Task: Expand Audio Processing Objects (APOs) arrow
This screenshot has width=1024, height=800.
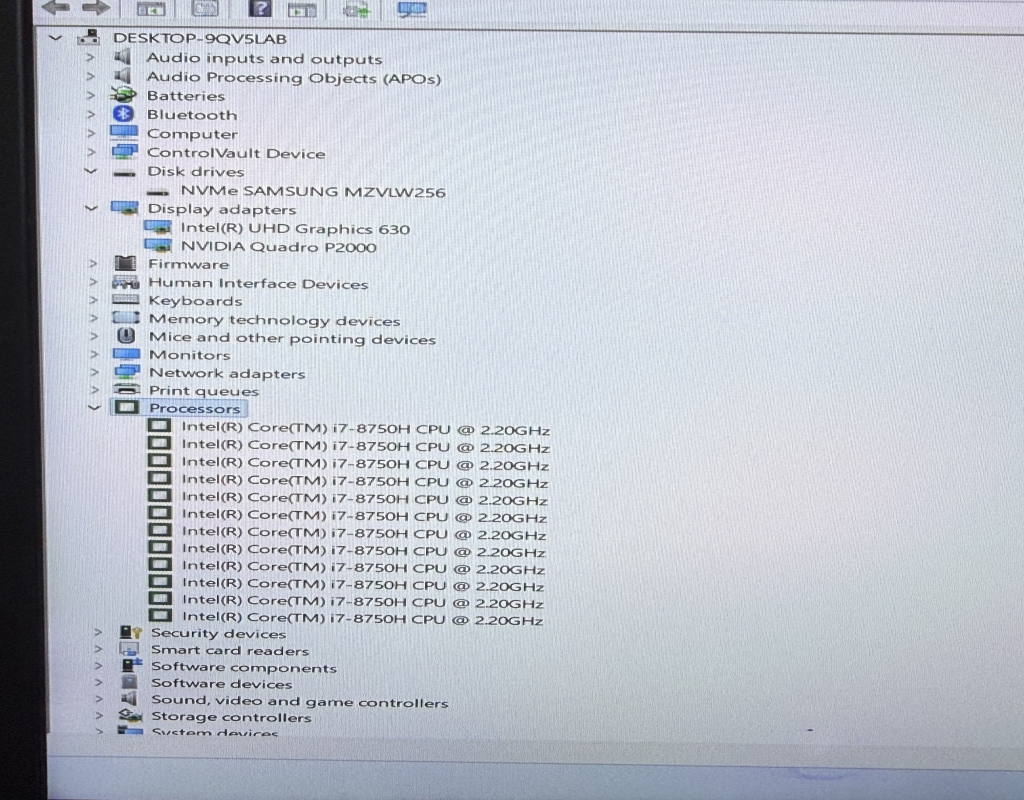Action: coord(90,76)
